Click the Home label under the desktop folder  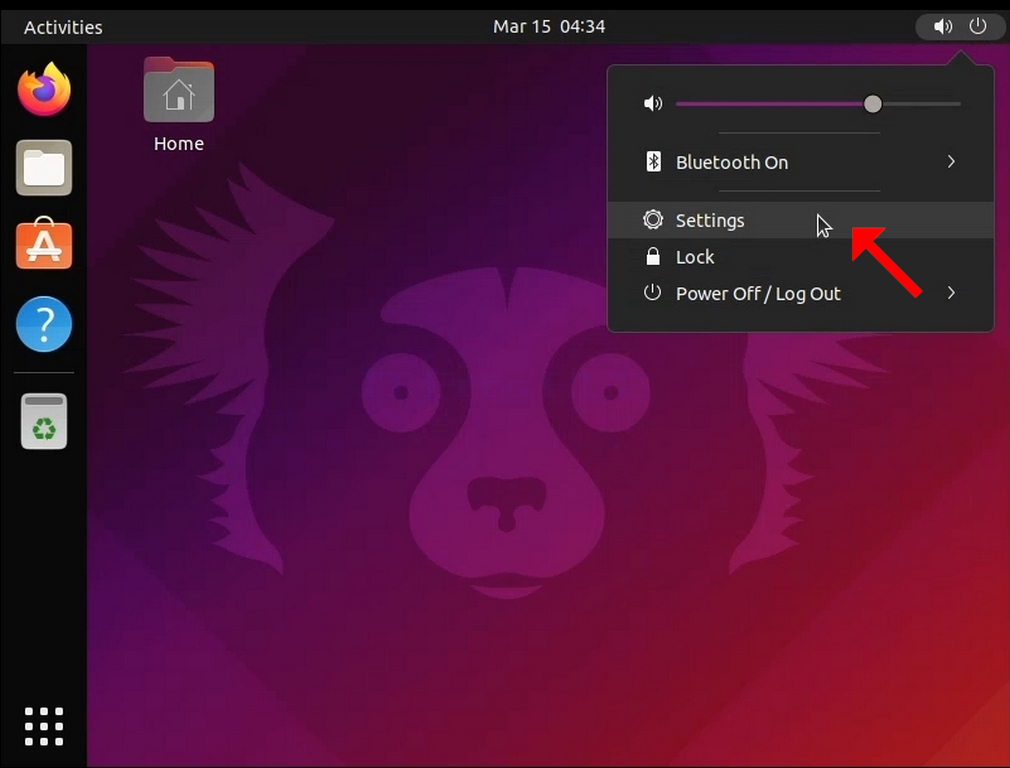tap(178, 143)
